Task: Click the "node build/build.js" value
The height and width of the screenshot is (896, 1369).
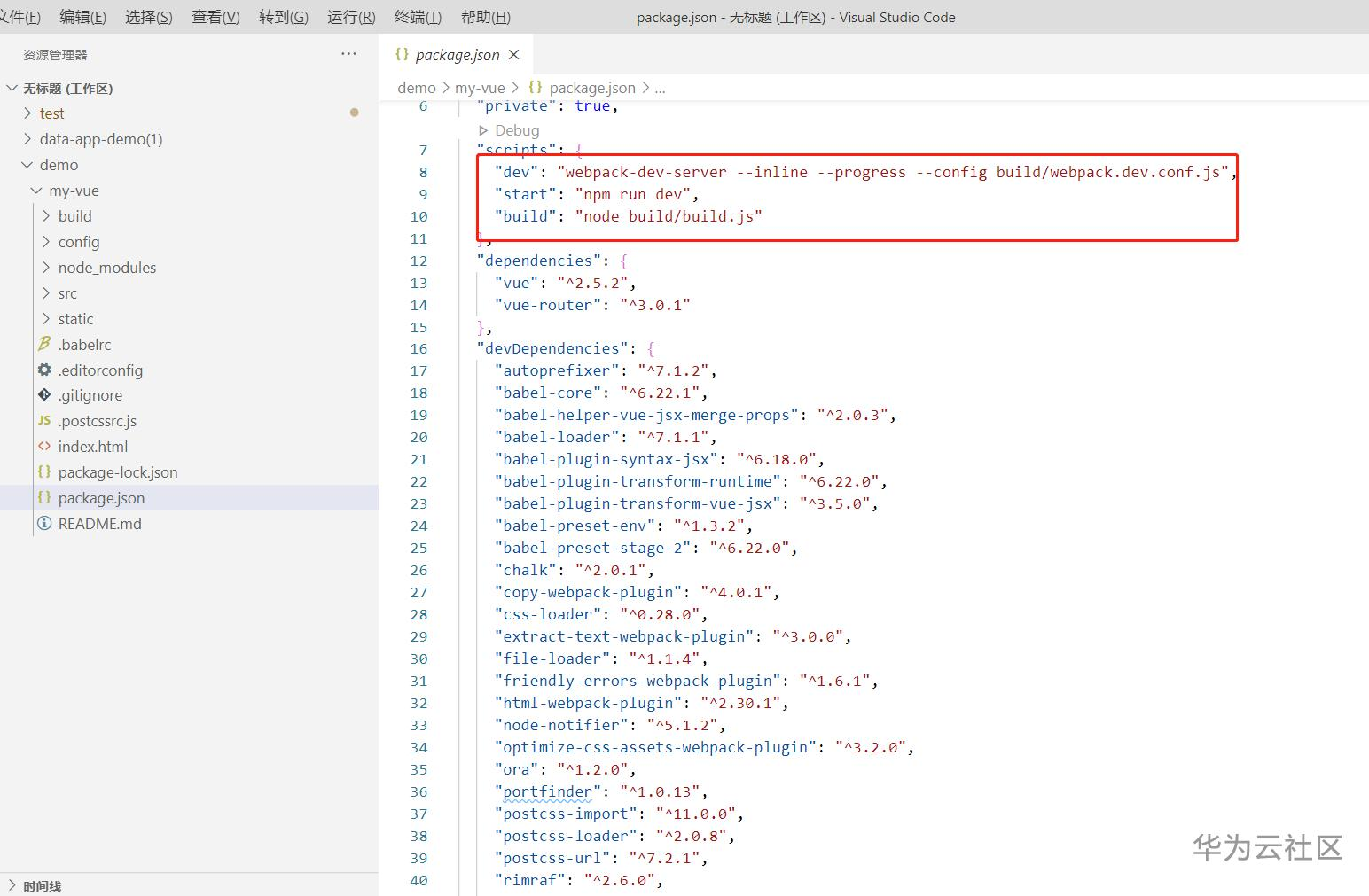Action: click(x=669, y=216)
